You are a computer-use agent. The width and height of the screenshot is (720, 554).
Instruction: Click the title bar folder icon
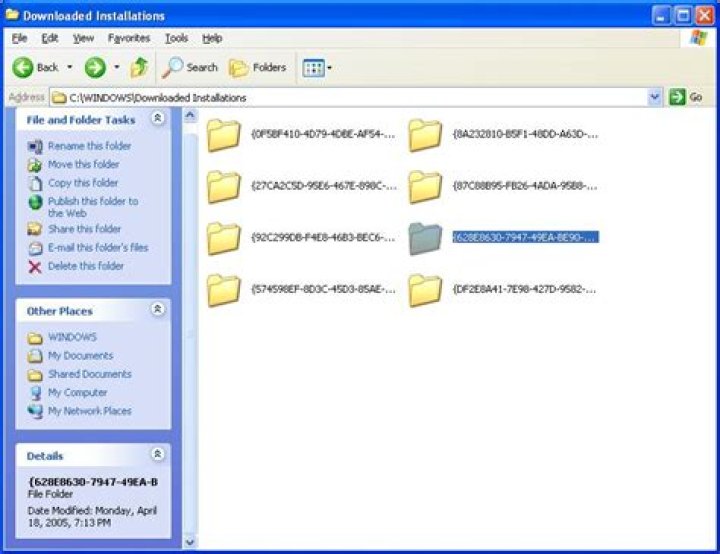[12, 15]
